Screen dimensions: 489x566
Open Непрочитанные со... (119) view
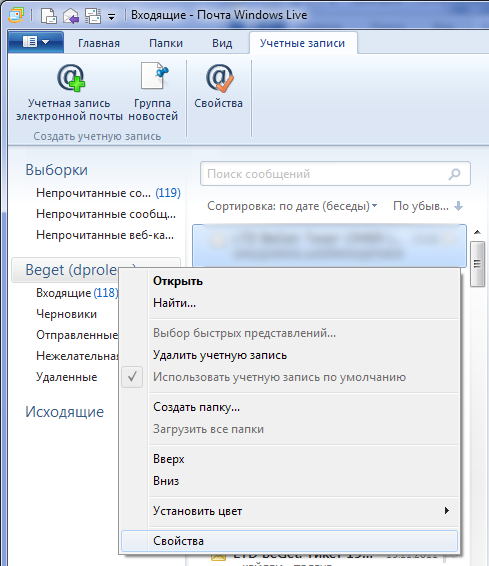(x=108, y=193)
